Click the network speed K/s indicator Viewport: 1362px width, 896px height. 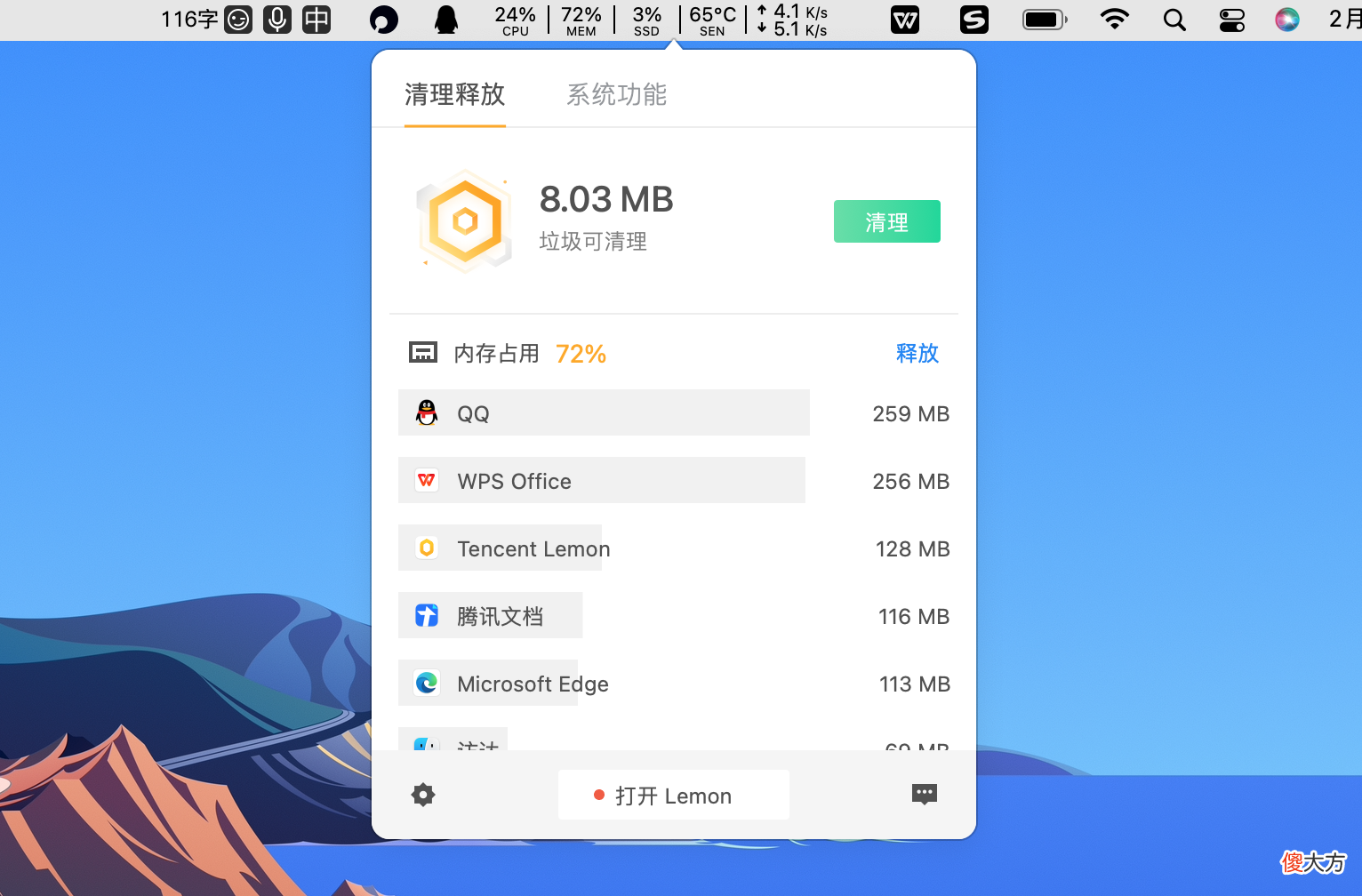tap(792, 20)
